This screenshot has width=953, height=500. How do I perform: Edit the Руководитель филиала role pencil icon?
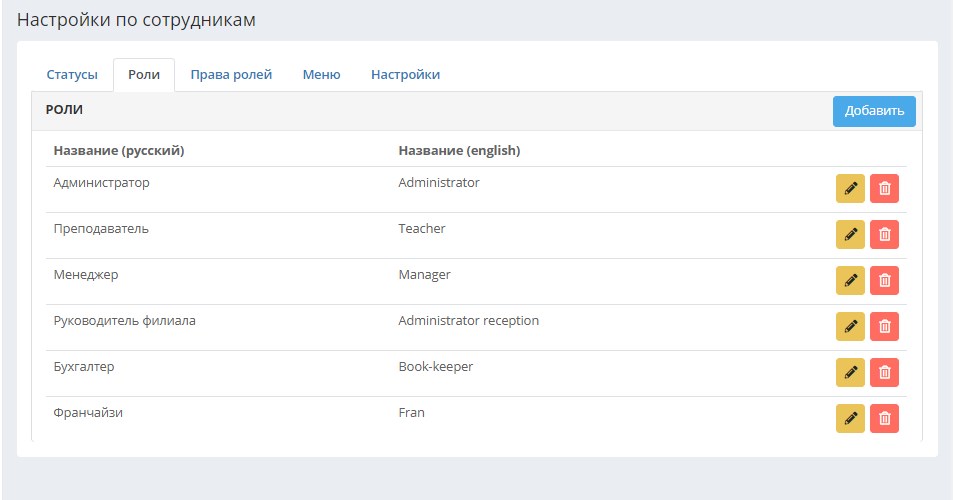[850, 326]
